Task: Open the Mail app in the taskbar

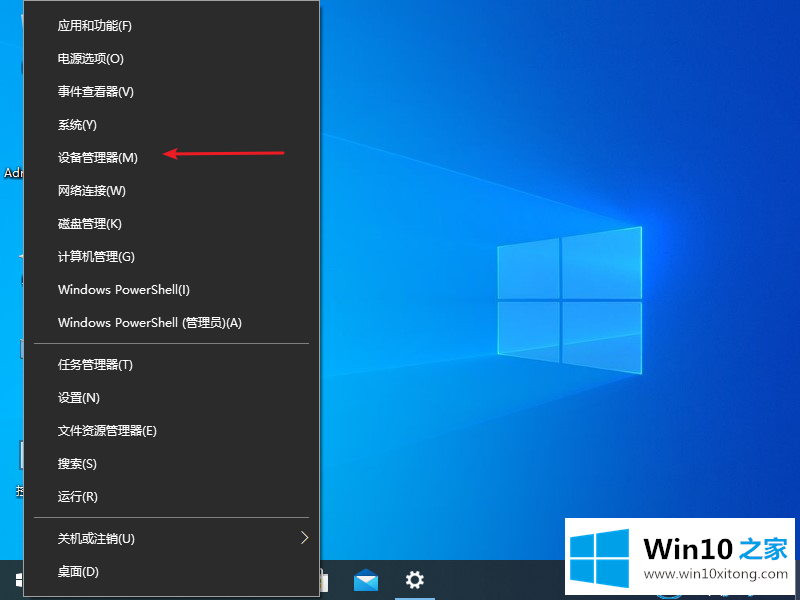Action: click(x=366, y=580)
